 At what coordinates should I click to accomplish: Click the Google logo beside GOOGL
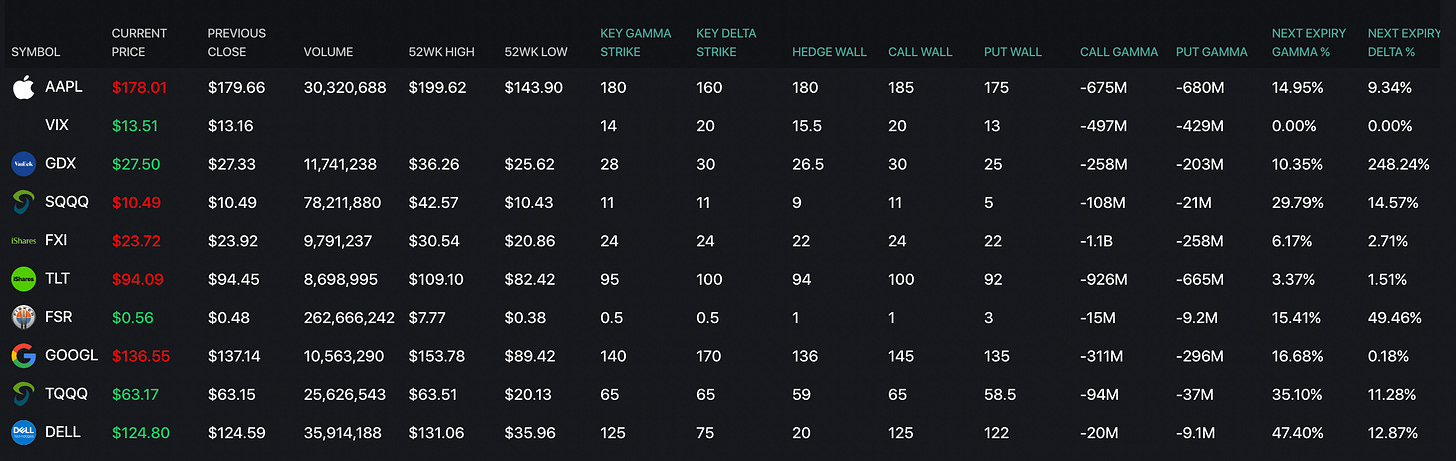coord(23,356)
